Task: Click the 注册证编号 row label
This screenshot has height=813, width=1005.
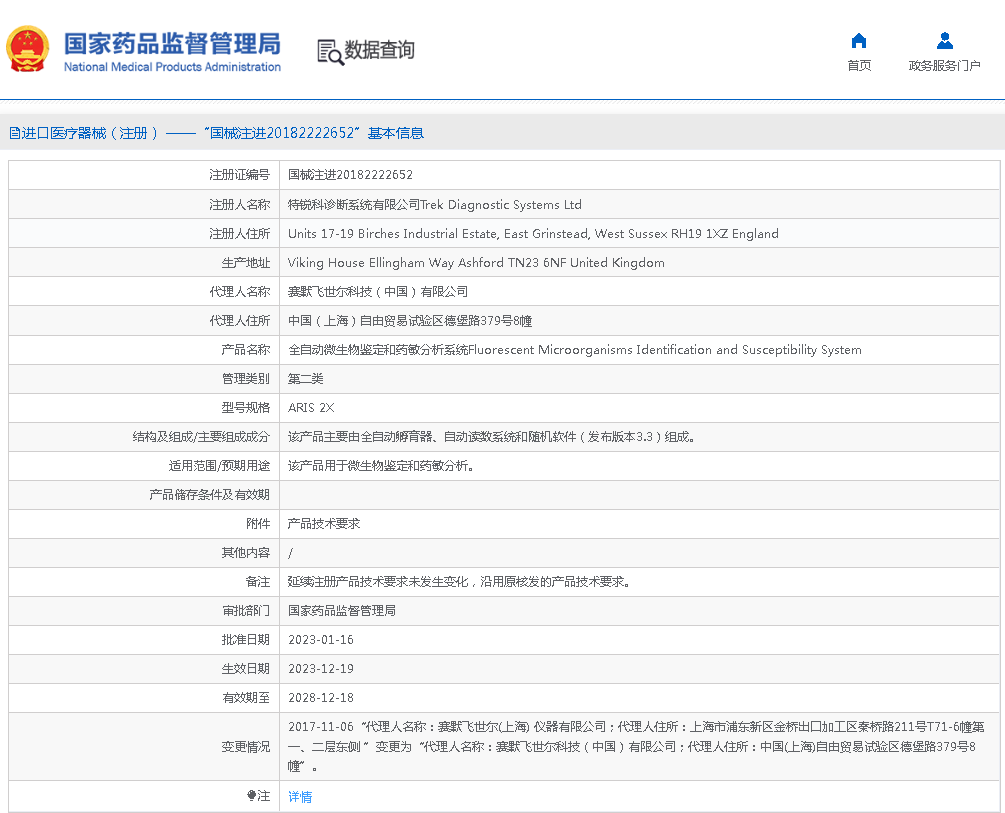Action: point(239,175)
